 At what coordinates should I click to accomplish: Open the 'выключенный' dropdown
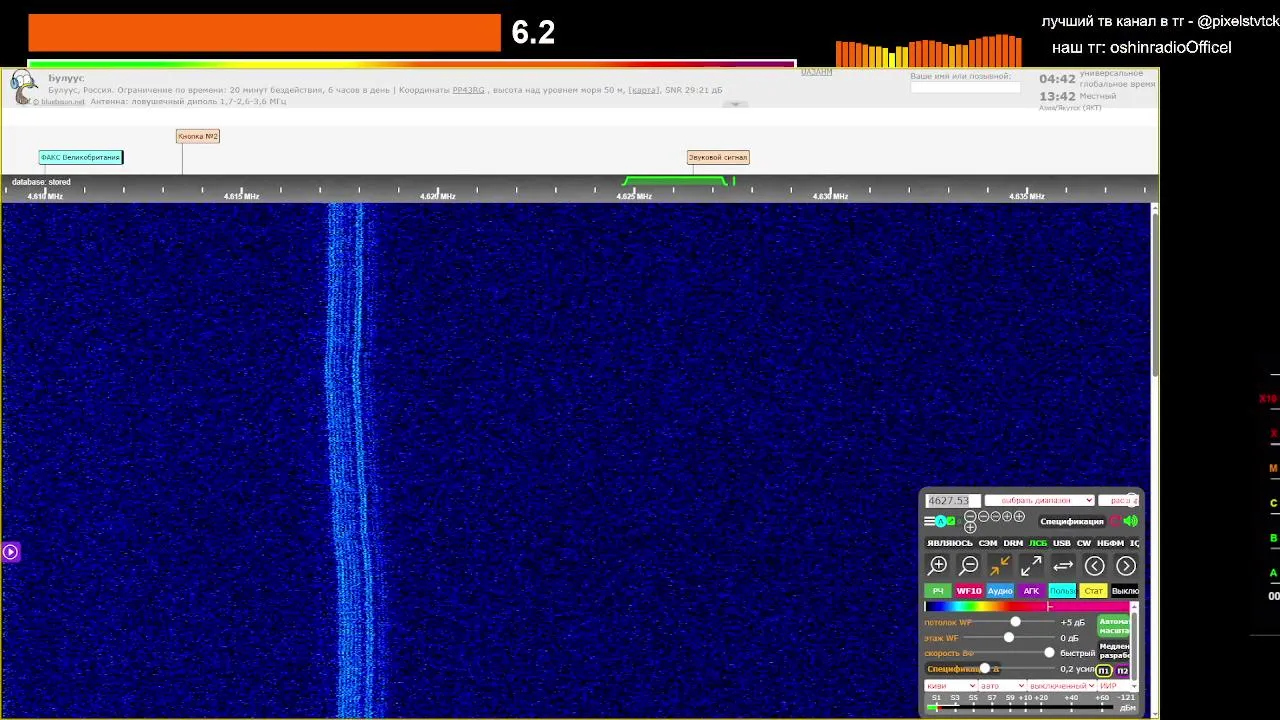(x=1062, y=686)
